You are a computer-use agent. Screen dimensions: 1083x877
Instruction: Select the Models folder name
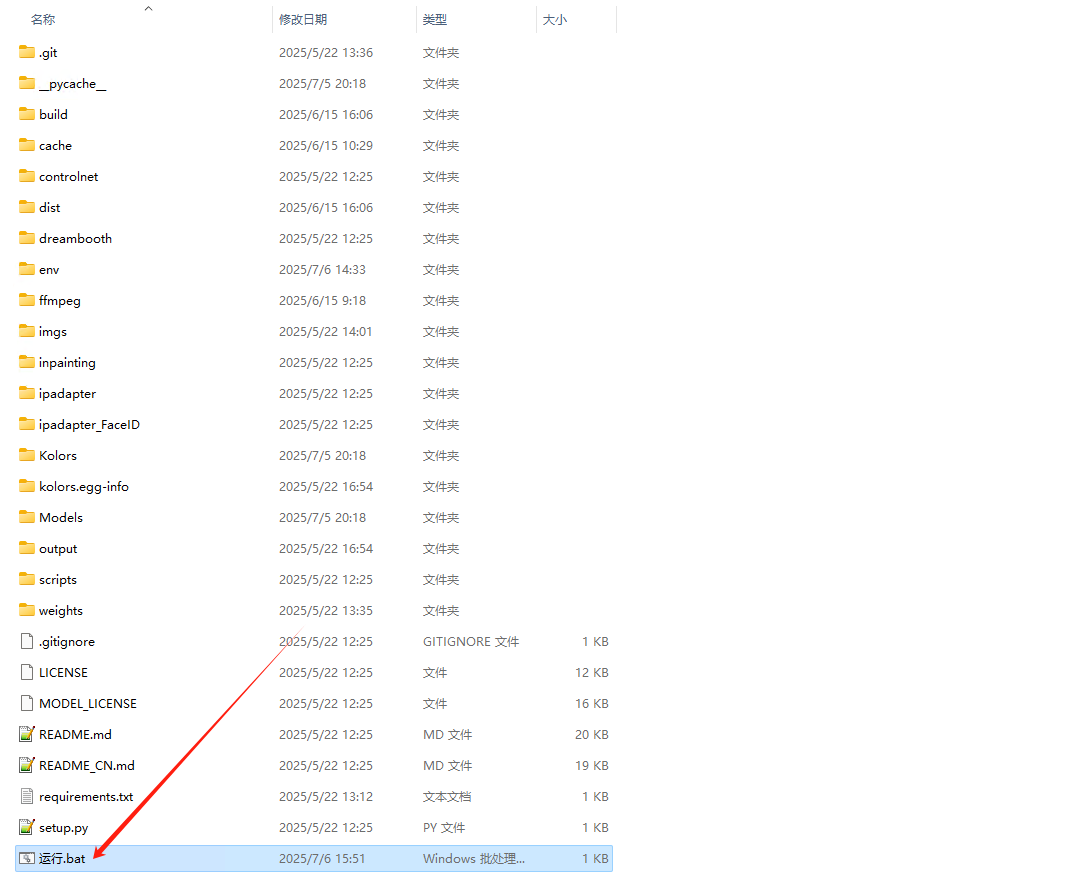pos(61,518)
